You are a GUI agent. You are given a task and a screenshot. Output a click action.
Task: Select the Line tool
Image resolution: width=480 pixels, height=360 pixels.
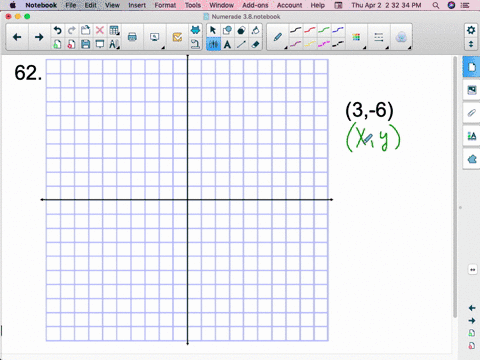coord(241,44)
